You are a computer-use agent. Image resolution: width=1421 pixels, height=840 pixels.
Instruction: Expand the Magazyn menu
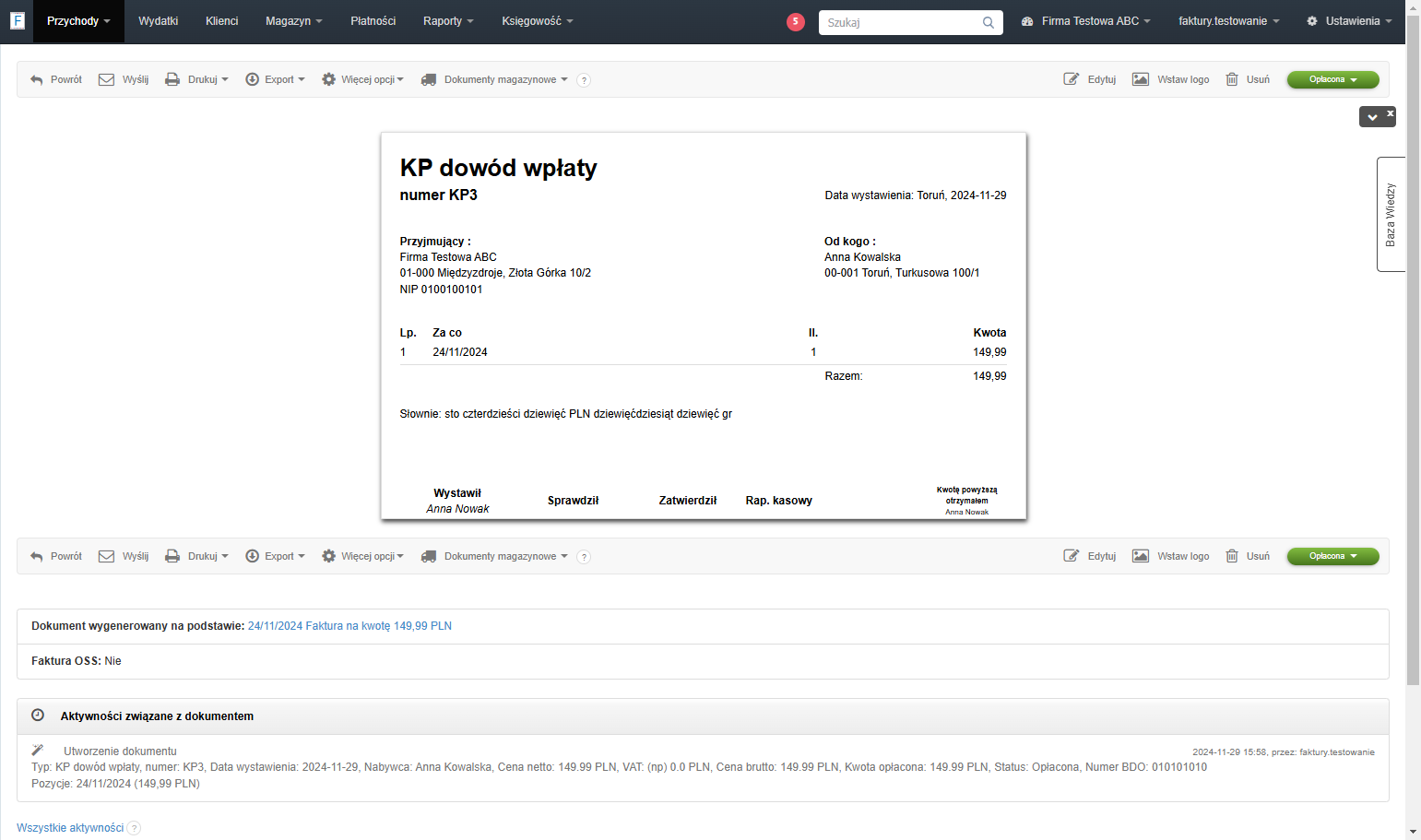294,21
